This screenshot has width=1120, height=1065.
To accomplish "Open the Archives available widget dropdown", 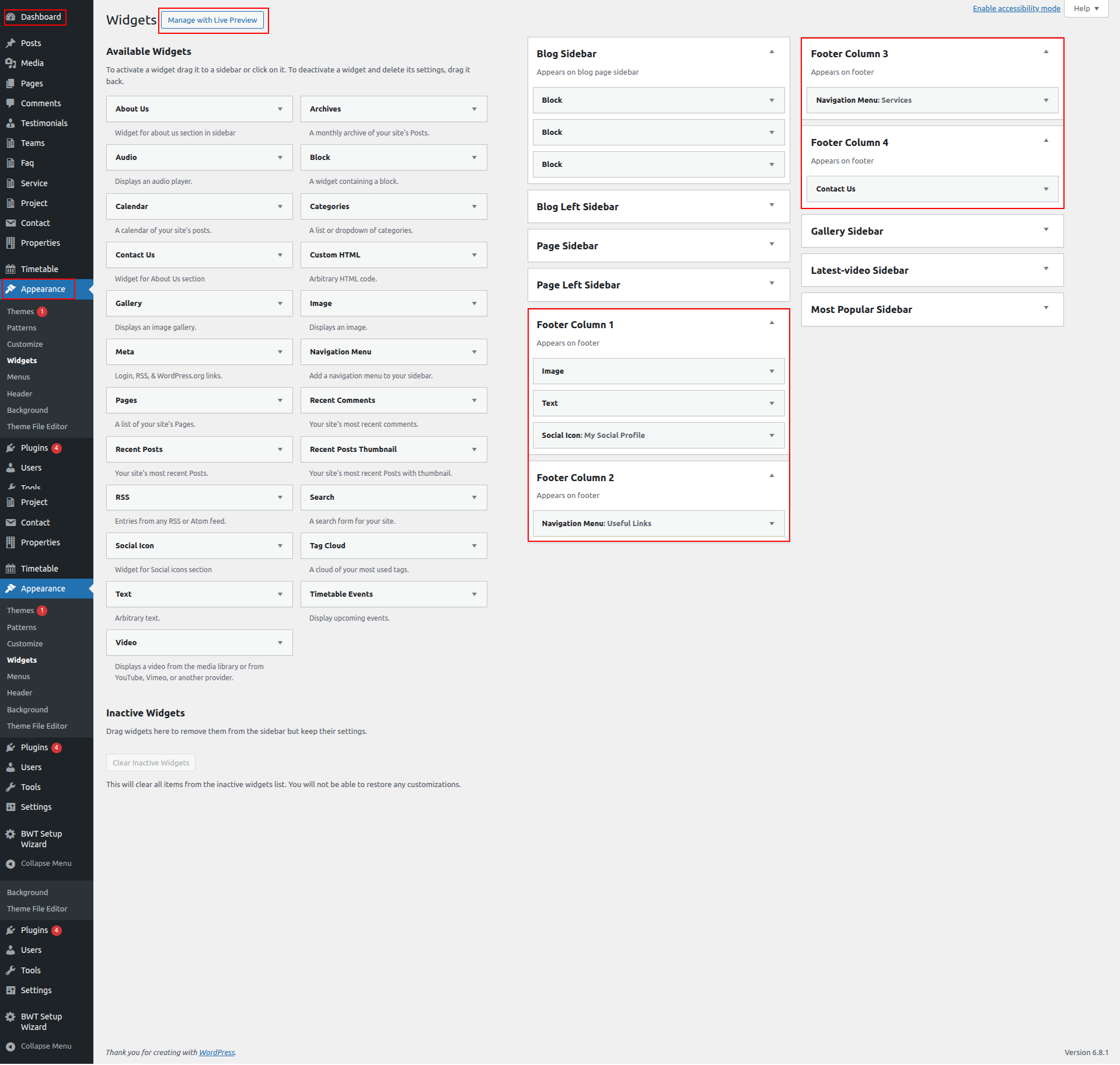I will point(474,109).
